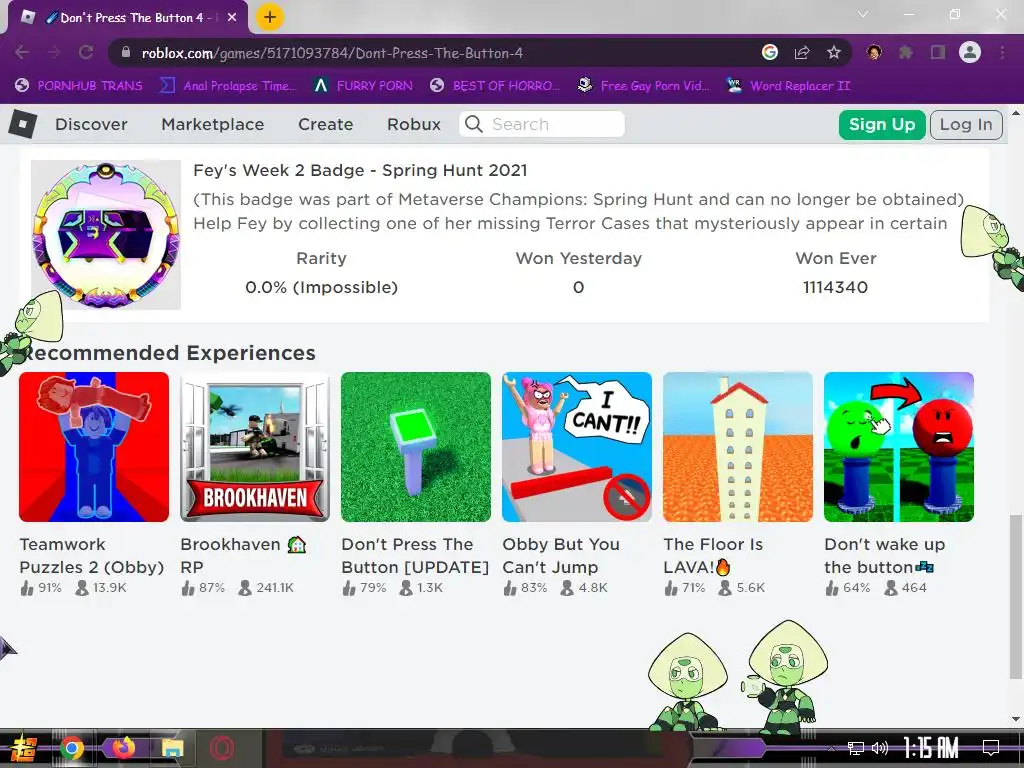The height and width of the screenshot is (768, 1024).
Task: Open Don't wake up the button thumbnail
Action: (x=899, y=447)
